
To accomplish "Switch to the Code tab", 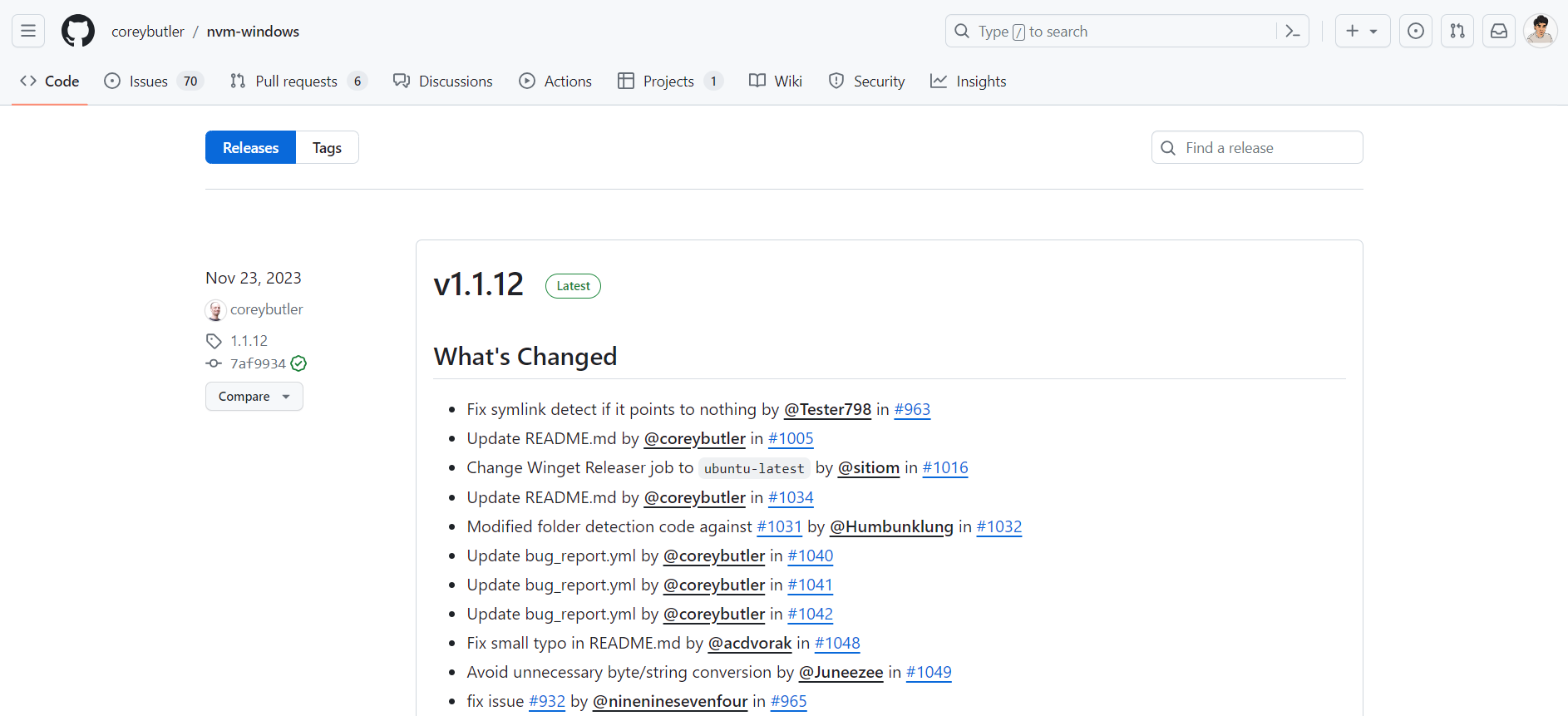I will point(50,81).
